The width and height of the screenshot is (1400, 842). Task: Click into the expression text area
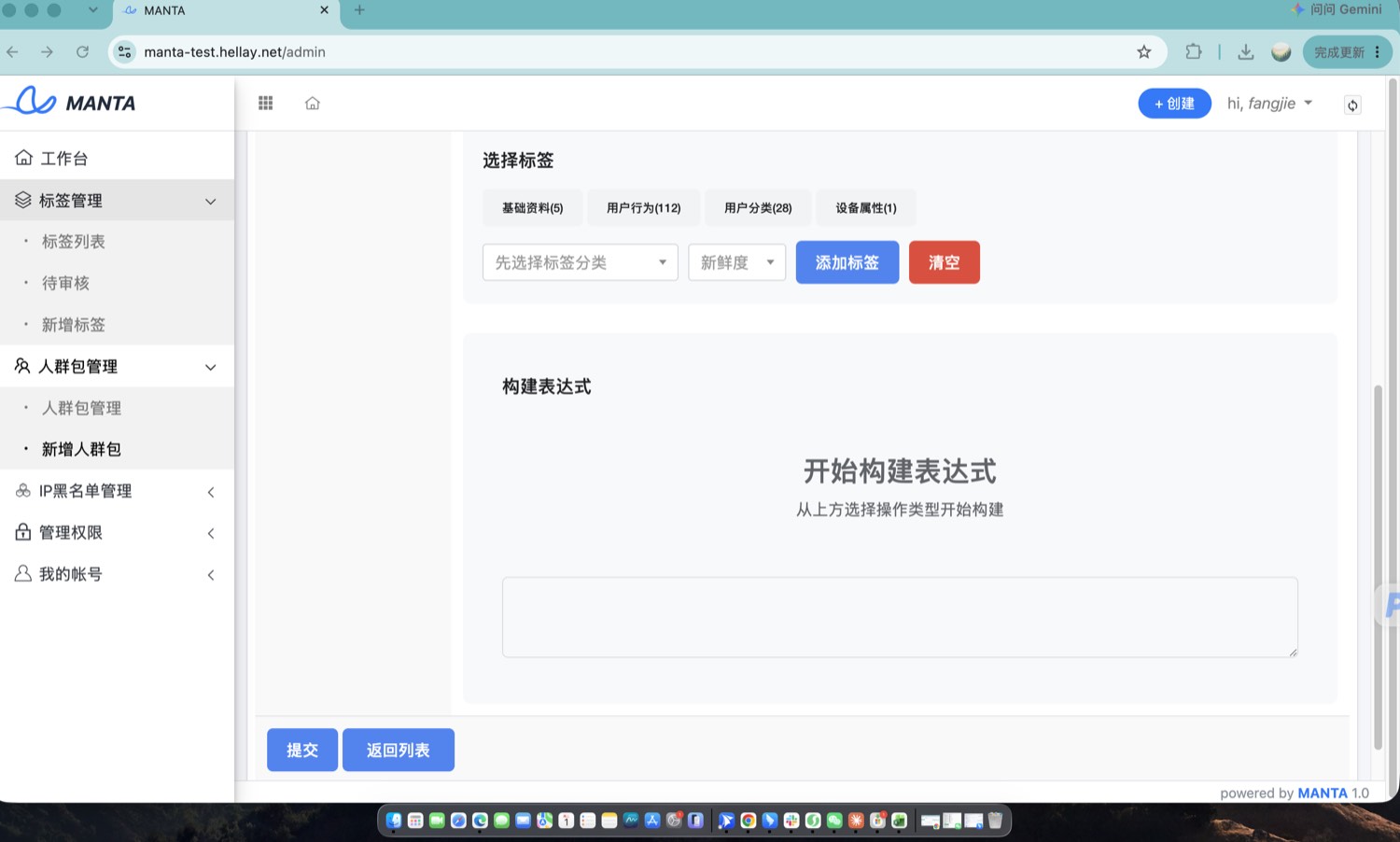pos(900,617)
